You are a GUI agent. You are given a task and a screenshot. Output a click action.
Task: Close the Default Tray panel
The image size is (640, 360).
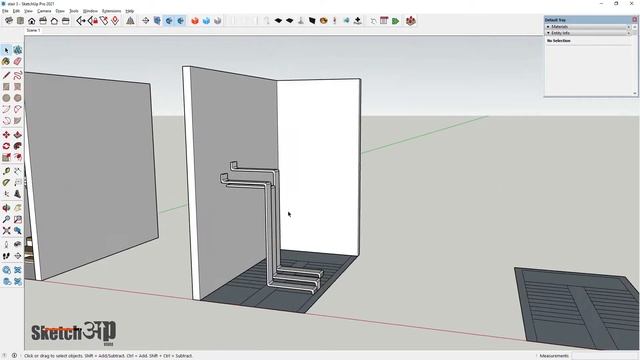(x=635, y=20)
